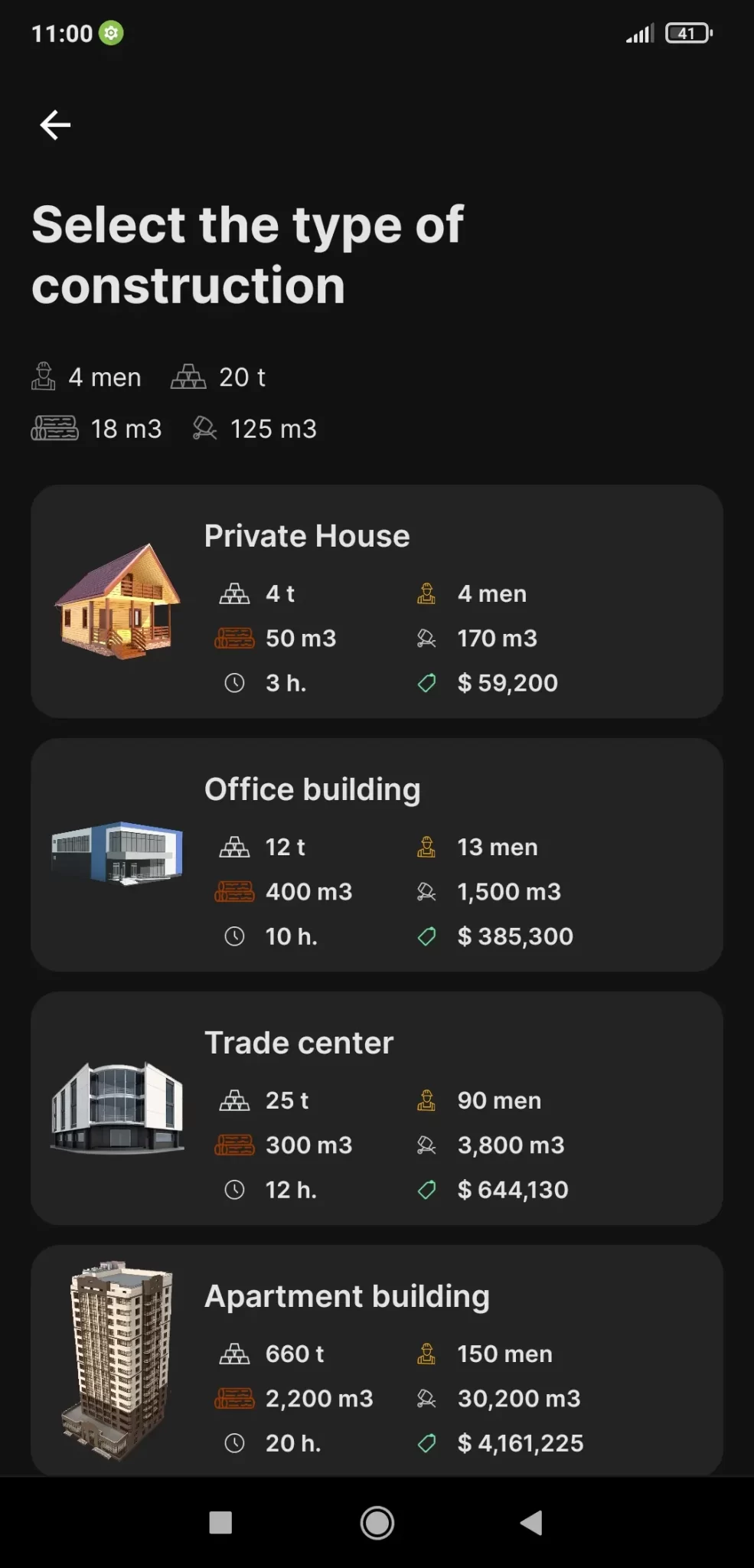Tap the back arrow at the top
This screenshot has width=754, height=1568.
tap(55, 125)
